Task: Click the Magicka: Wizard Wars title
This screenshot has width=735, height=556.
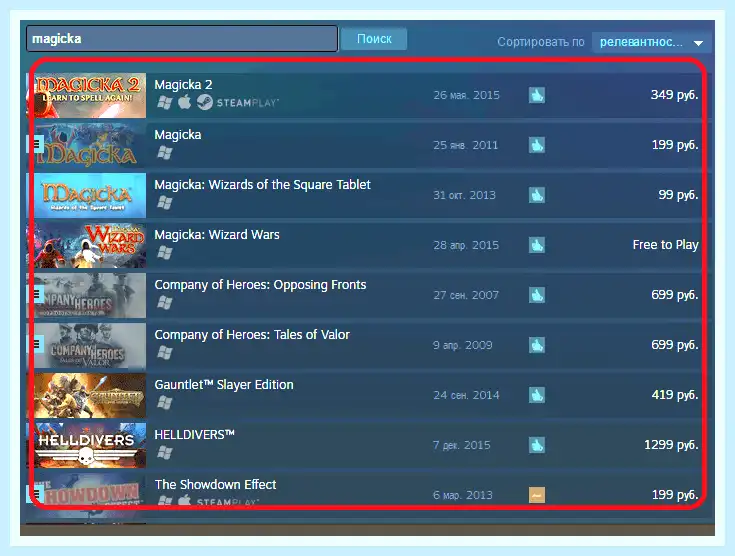Action: 217,235
